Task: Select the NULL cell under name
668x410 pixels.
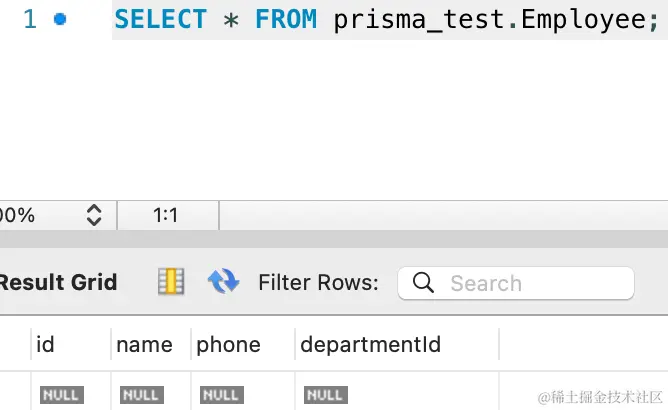Action: coord(142,395)
